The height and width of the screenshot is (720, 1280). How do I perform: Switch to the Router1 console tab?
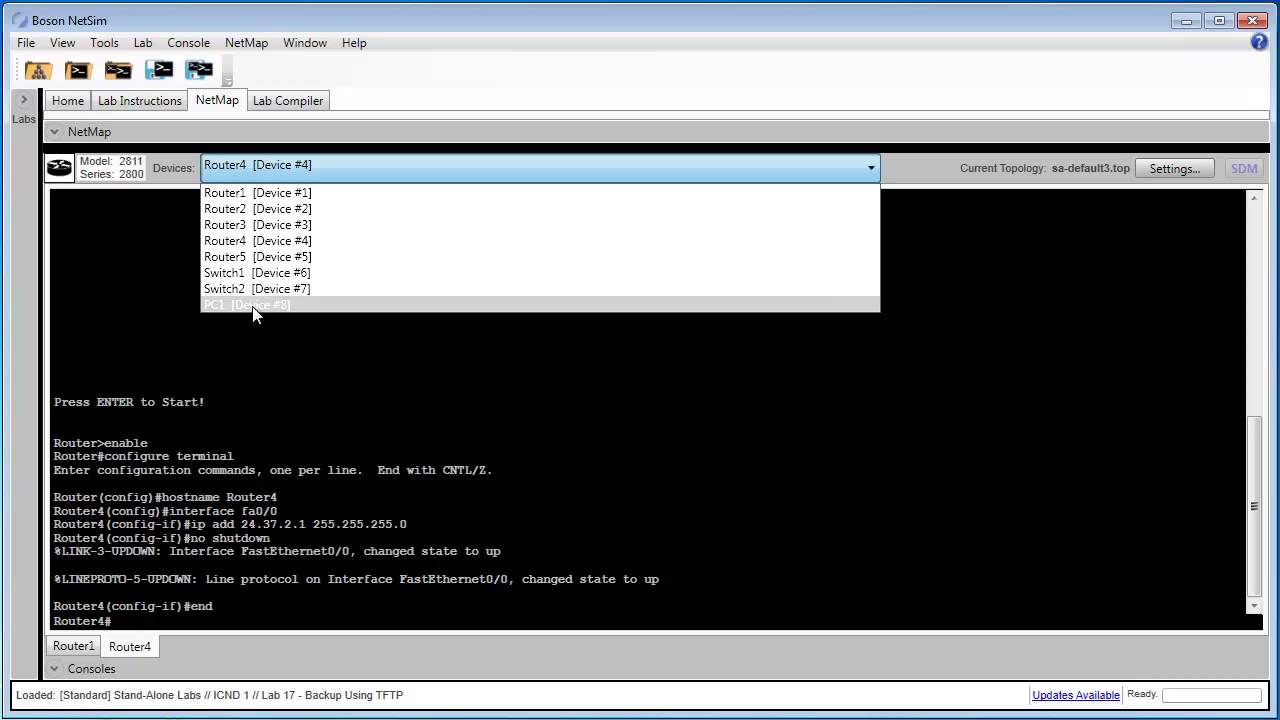(x=74, y=646)
